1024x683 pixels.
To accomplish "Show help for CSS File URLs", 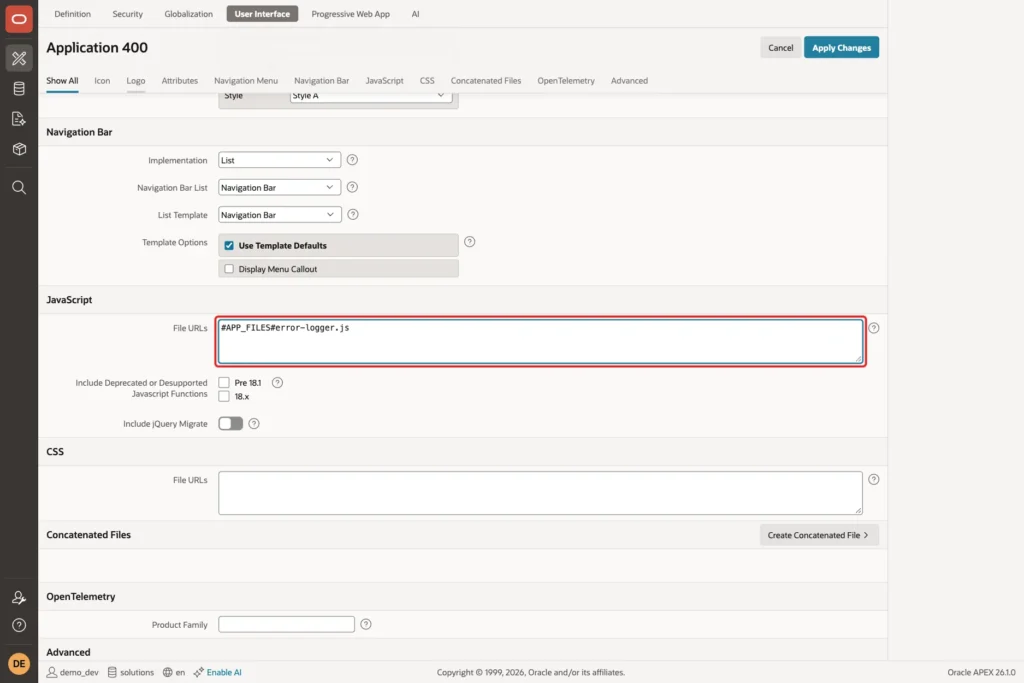I will (874, 480).
